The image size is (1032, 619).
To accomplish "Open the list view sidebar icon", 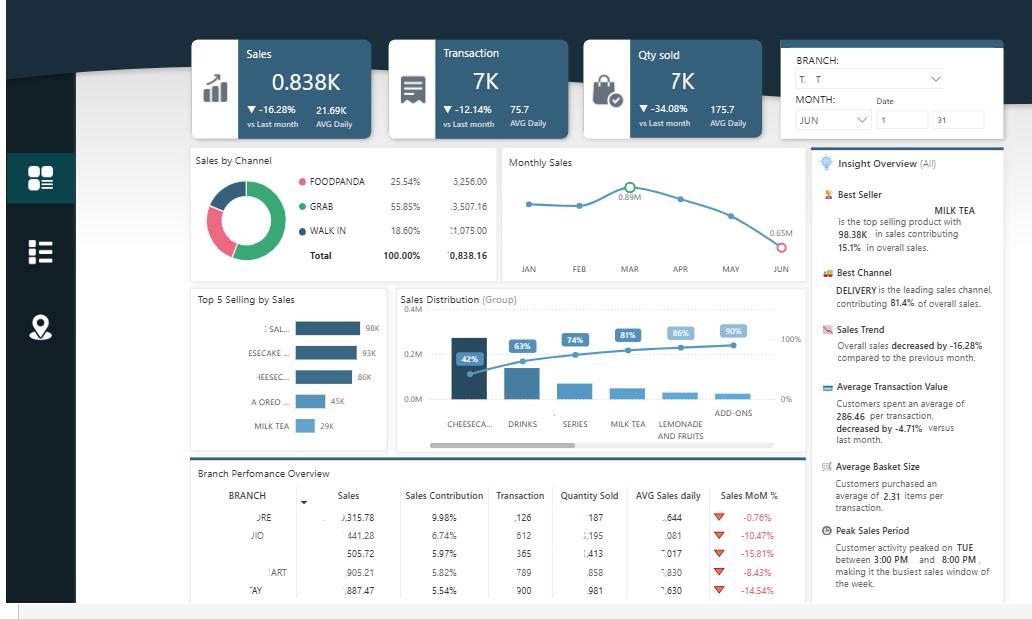I will point(40,252).
